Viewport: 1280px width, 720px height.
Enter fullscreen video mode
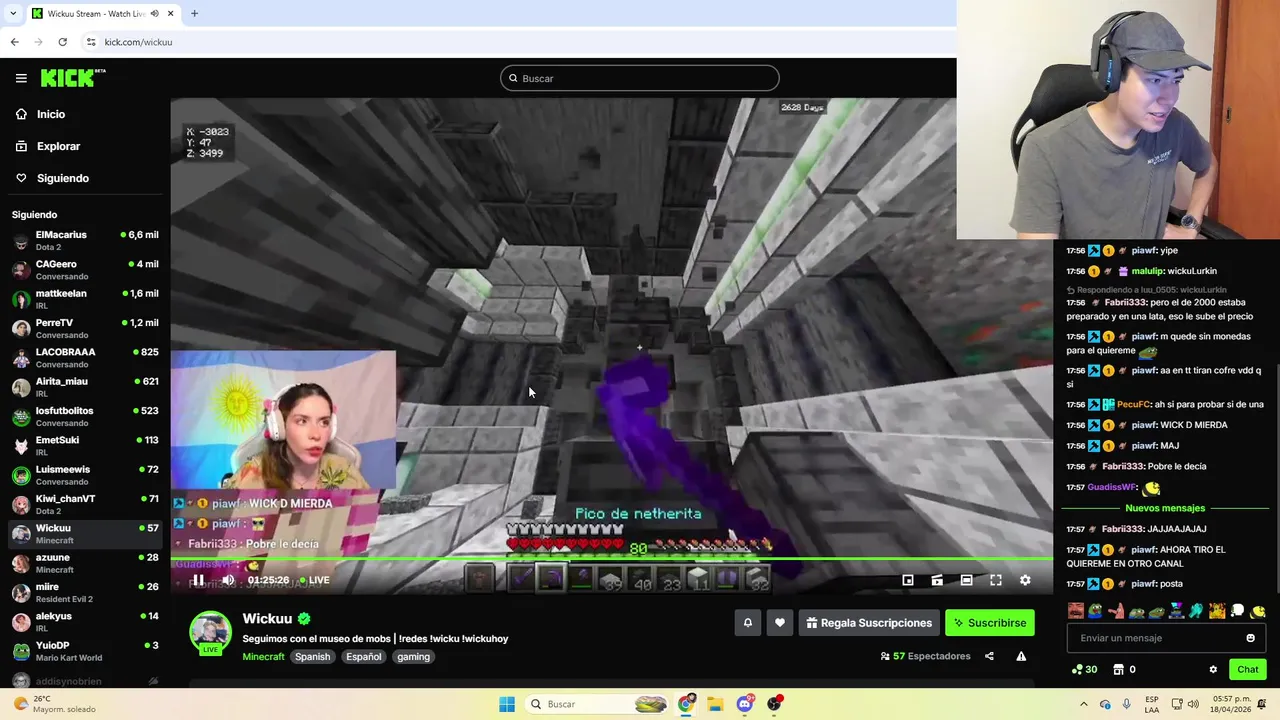click(x=996, y=580)
